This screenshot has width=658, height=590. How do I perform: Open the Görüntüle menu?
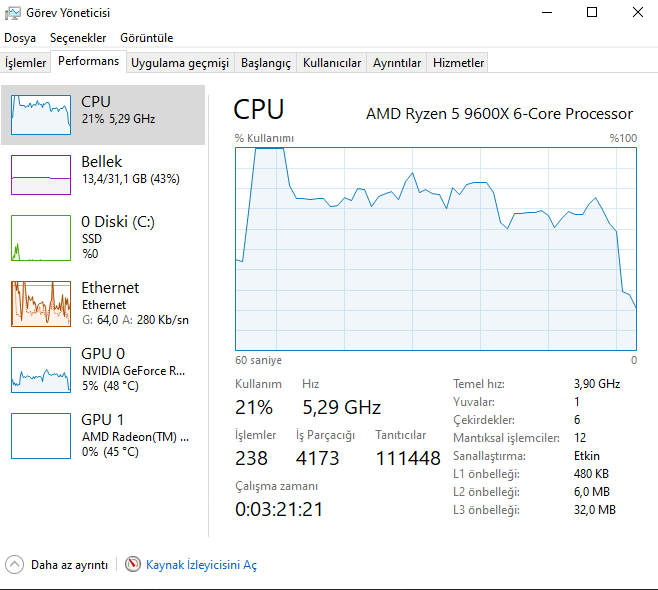[x=147, y=38]
